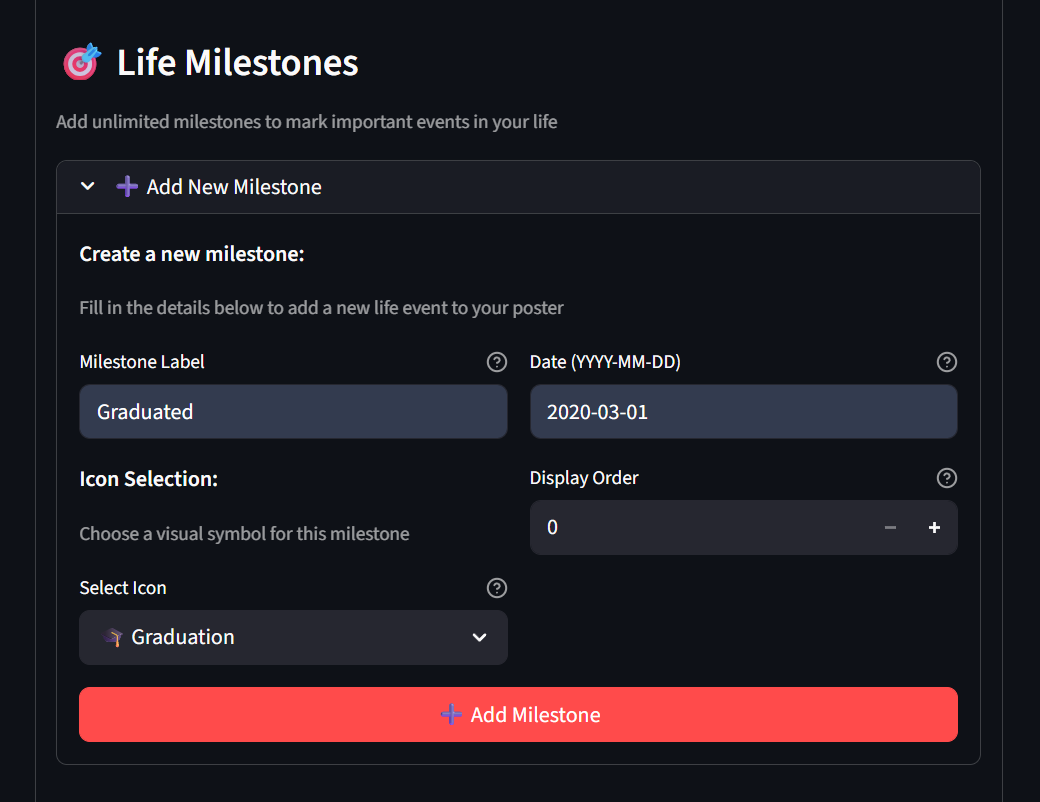This screenshot has width=1040, height=802.
Task: Click the help icon next to Select Icon
Action: [x=497, y=588]
